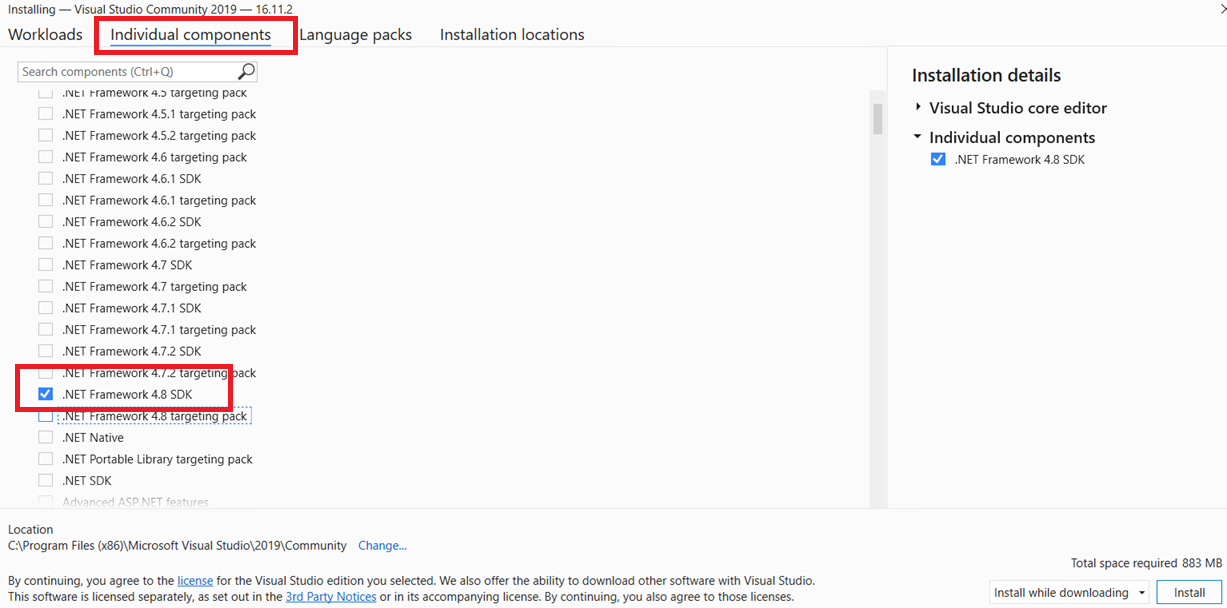Viewport: 1227px width, 608px height.
Task: Uncheck .NET Framework 4.8 SDK under Installation details
Action: (x=938, y=159)
